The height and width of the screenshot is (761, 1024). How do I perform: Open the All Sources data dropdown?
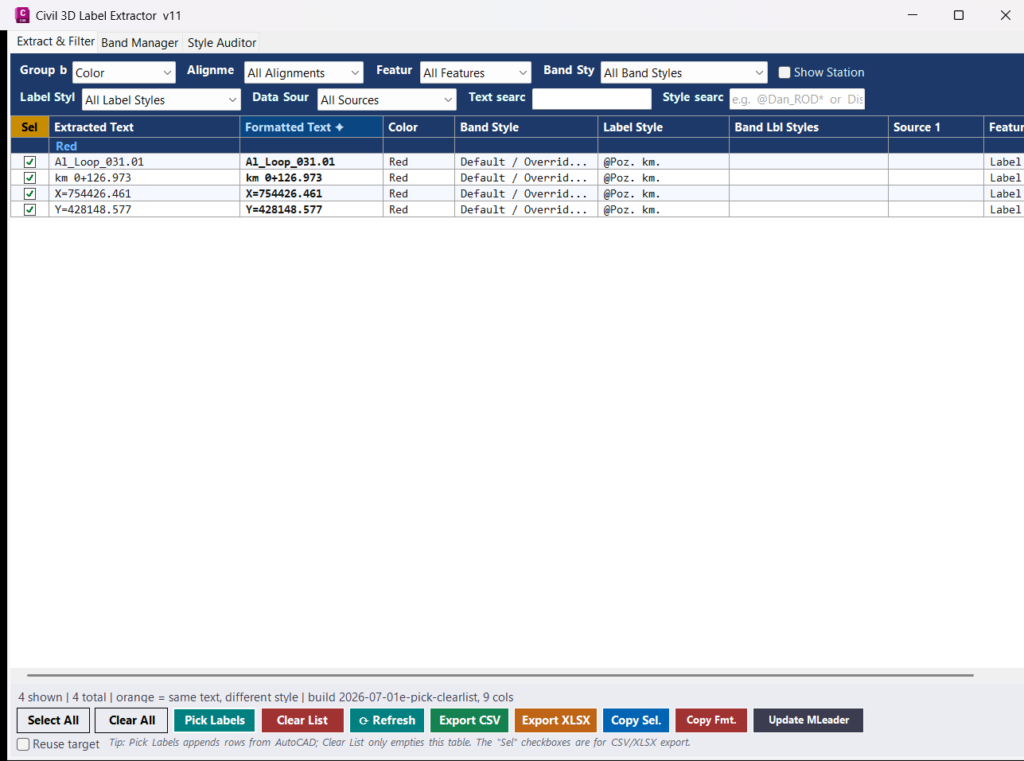387,100
